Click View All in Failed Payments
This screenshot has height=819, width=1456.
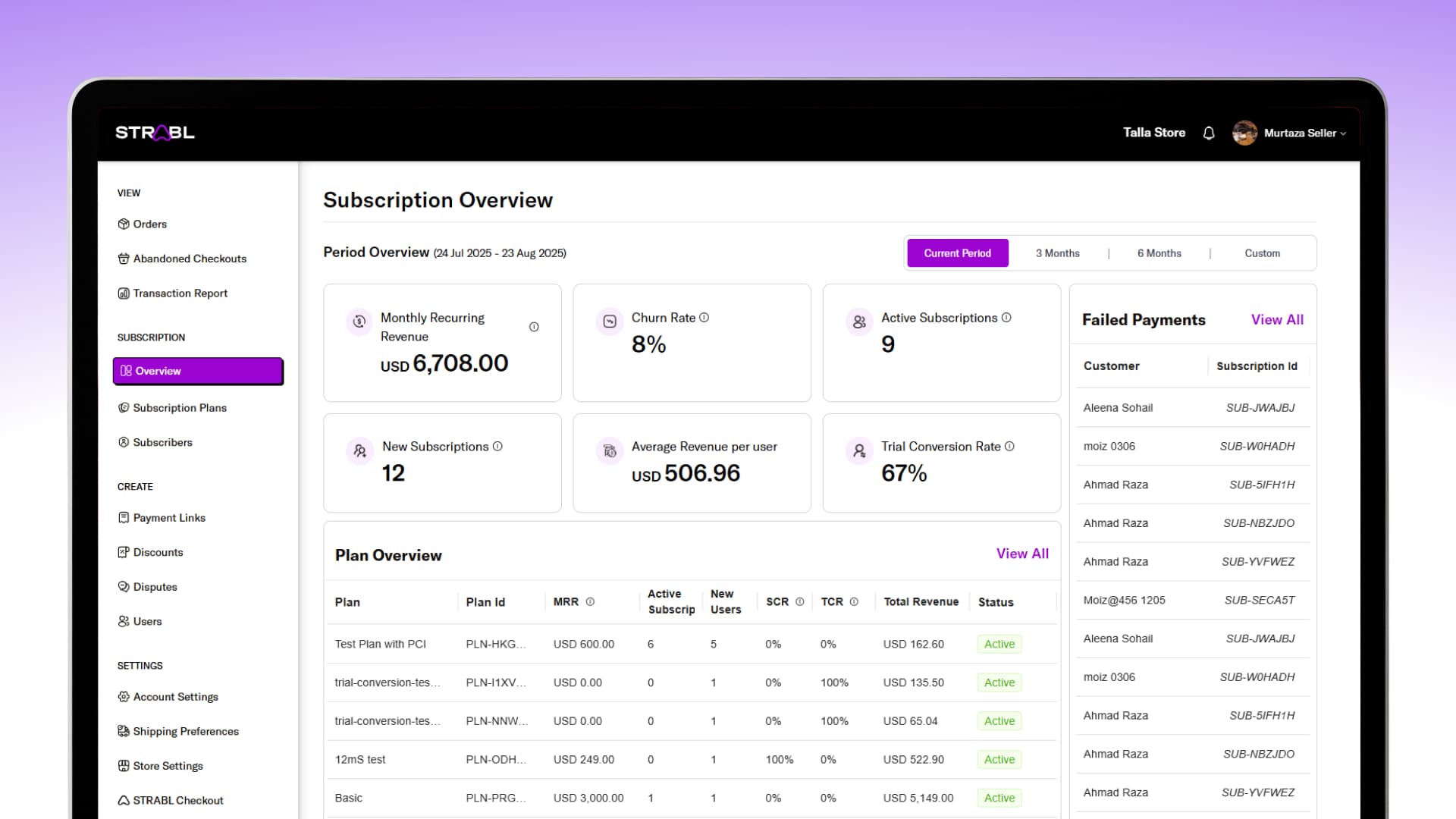(x=1277, y=320)
